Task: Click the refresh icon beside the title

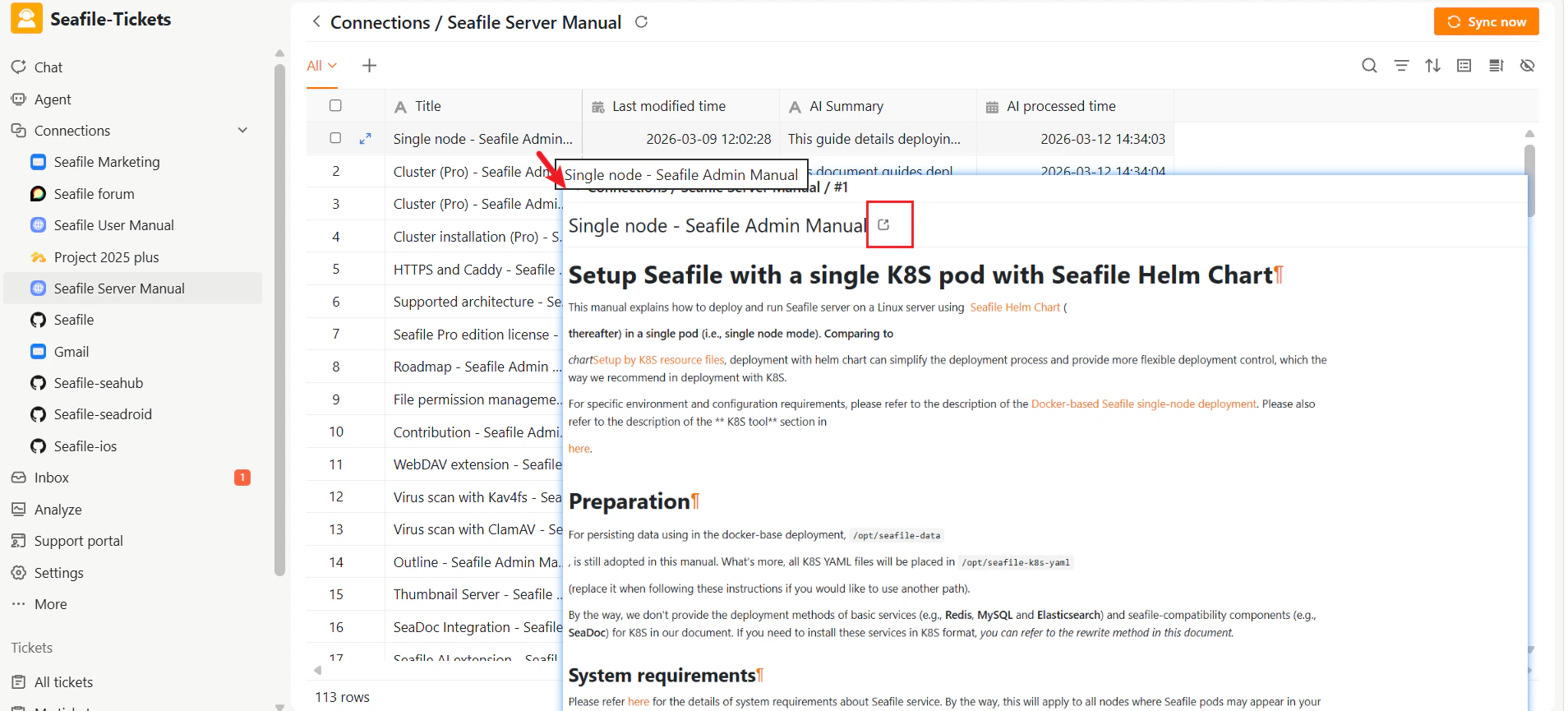Action: pos(642,22)
